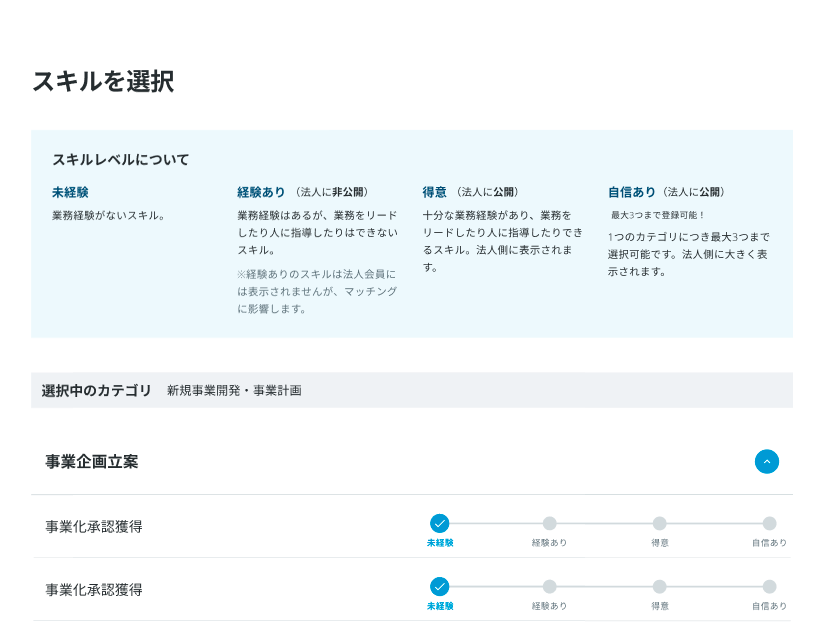Click the 1つのカテゴリにつき最大3つまで description

pyautogui.click(x=689, y=254)
